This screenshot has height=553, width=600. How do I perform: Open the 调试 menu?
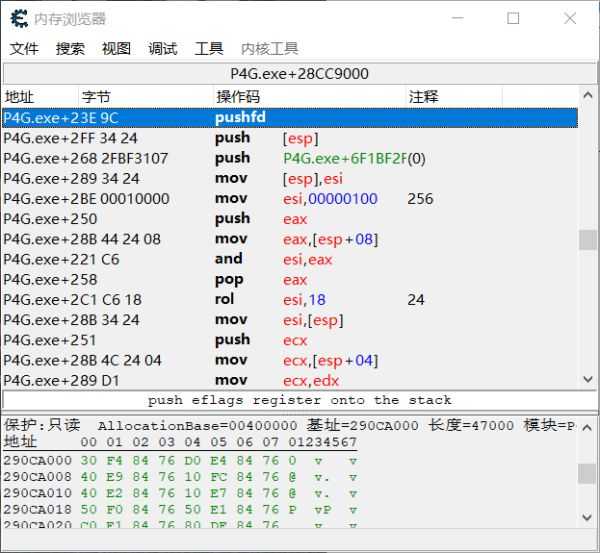[x=162, y=48]
